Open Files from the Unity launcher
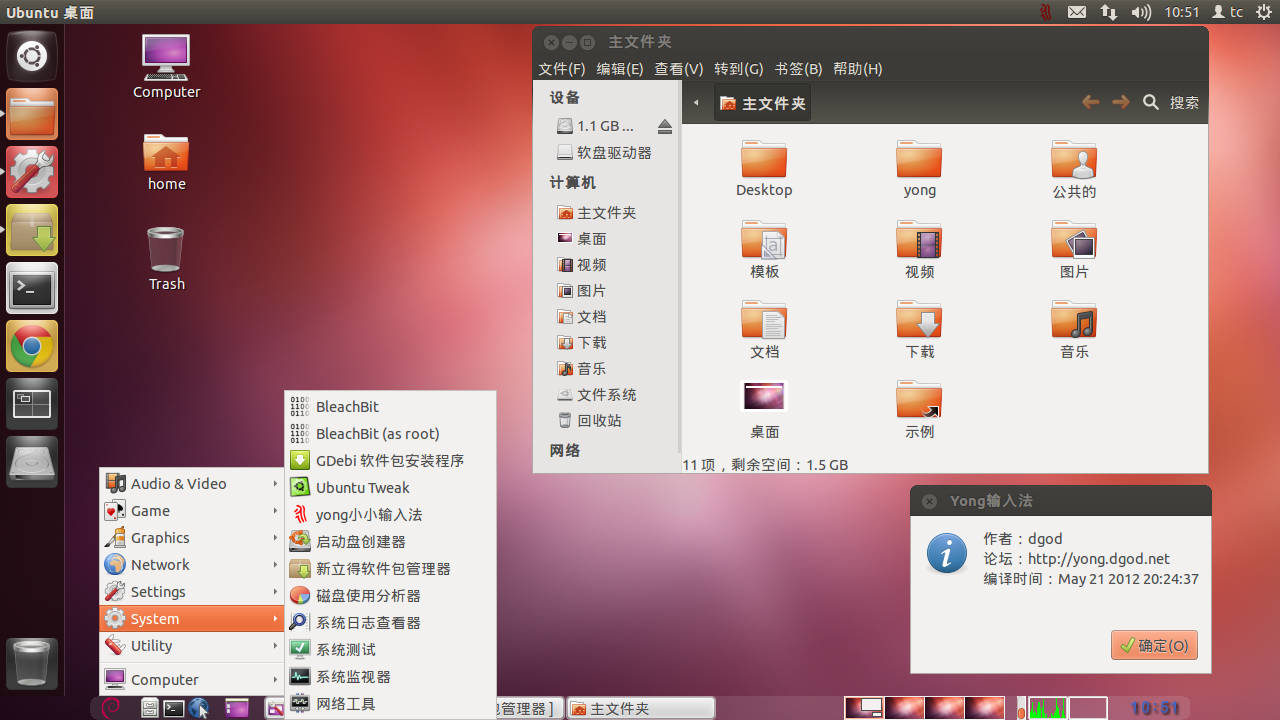This screenshot has height=720, width=1280. coord(32,114)
